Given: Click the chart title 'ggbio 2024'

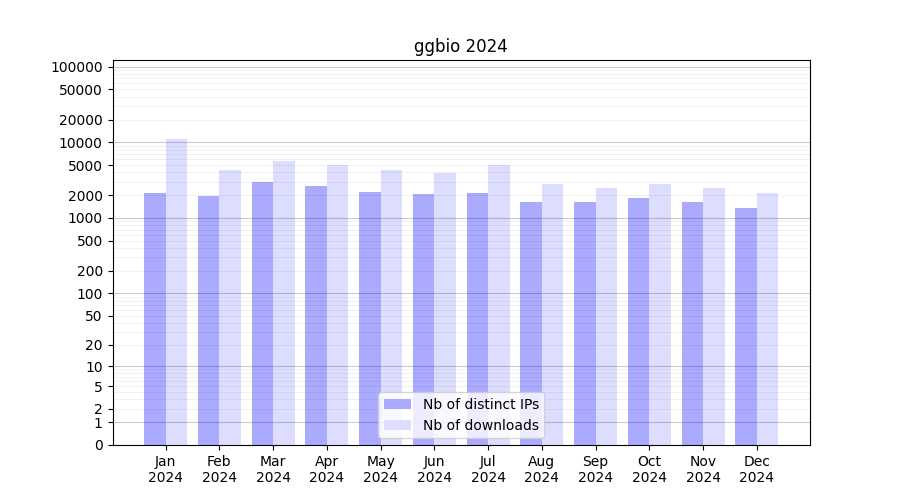Looking at the screenshot, I should pyautogui.click(x=460, y=46).
